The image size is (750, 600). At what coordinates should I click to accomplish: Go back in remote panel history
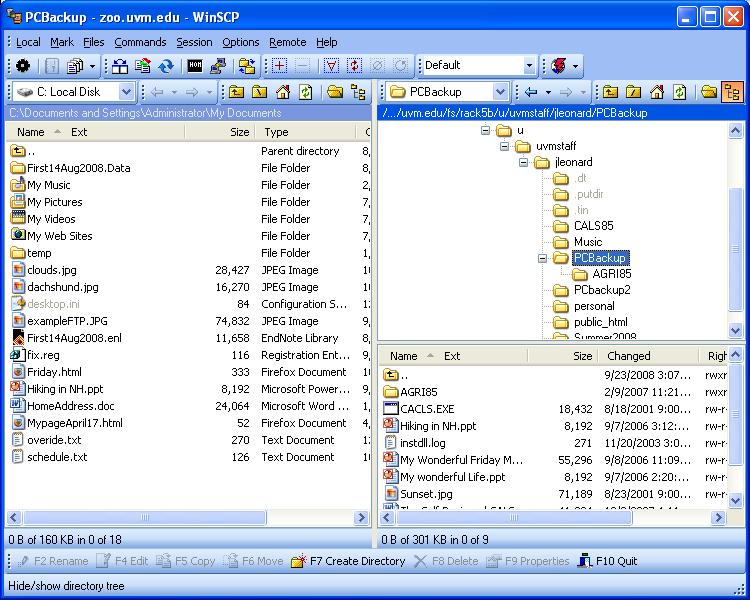point(531,91)
